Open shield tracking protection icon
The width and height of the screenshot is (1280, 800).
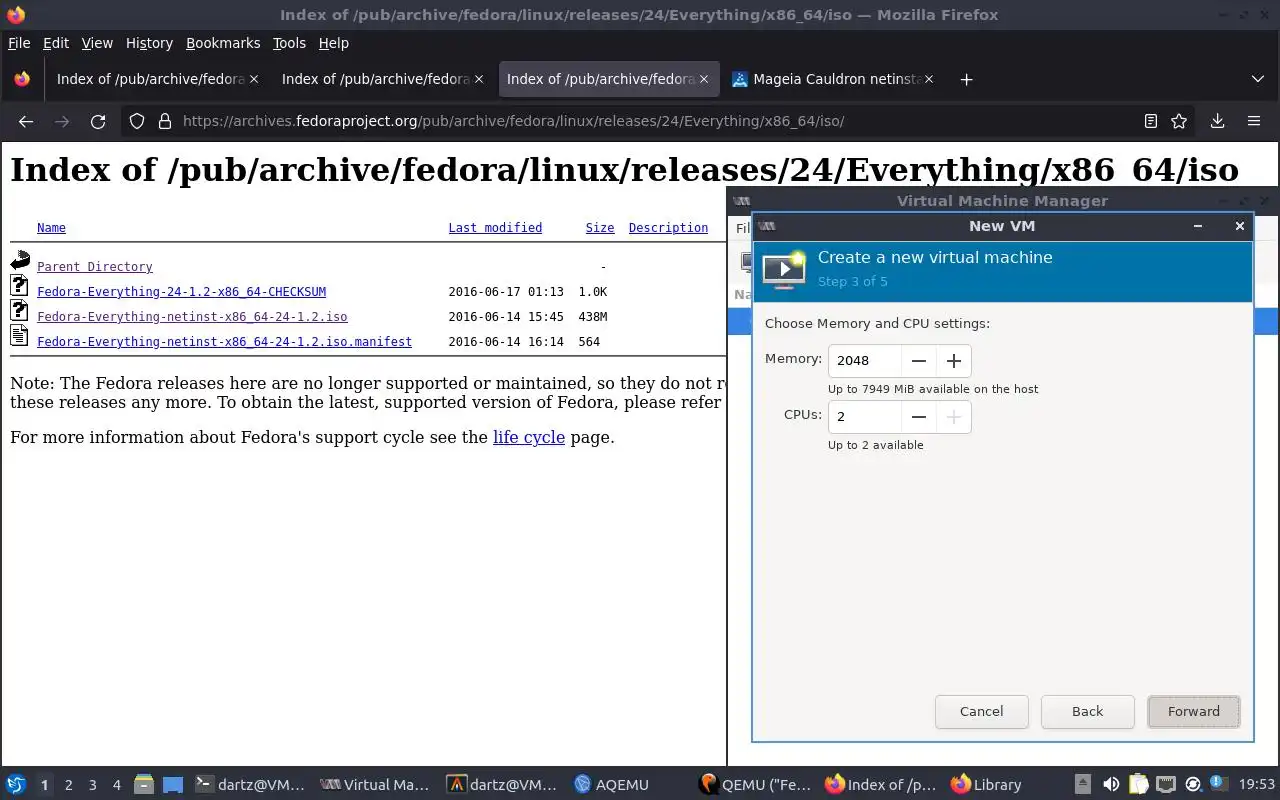139,121
